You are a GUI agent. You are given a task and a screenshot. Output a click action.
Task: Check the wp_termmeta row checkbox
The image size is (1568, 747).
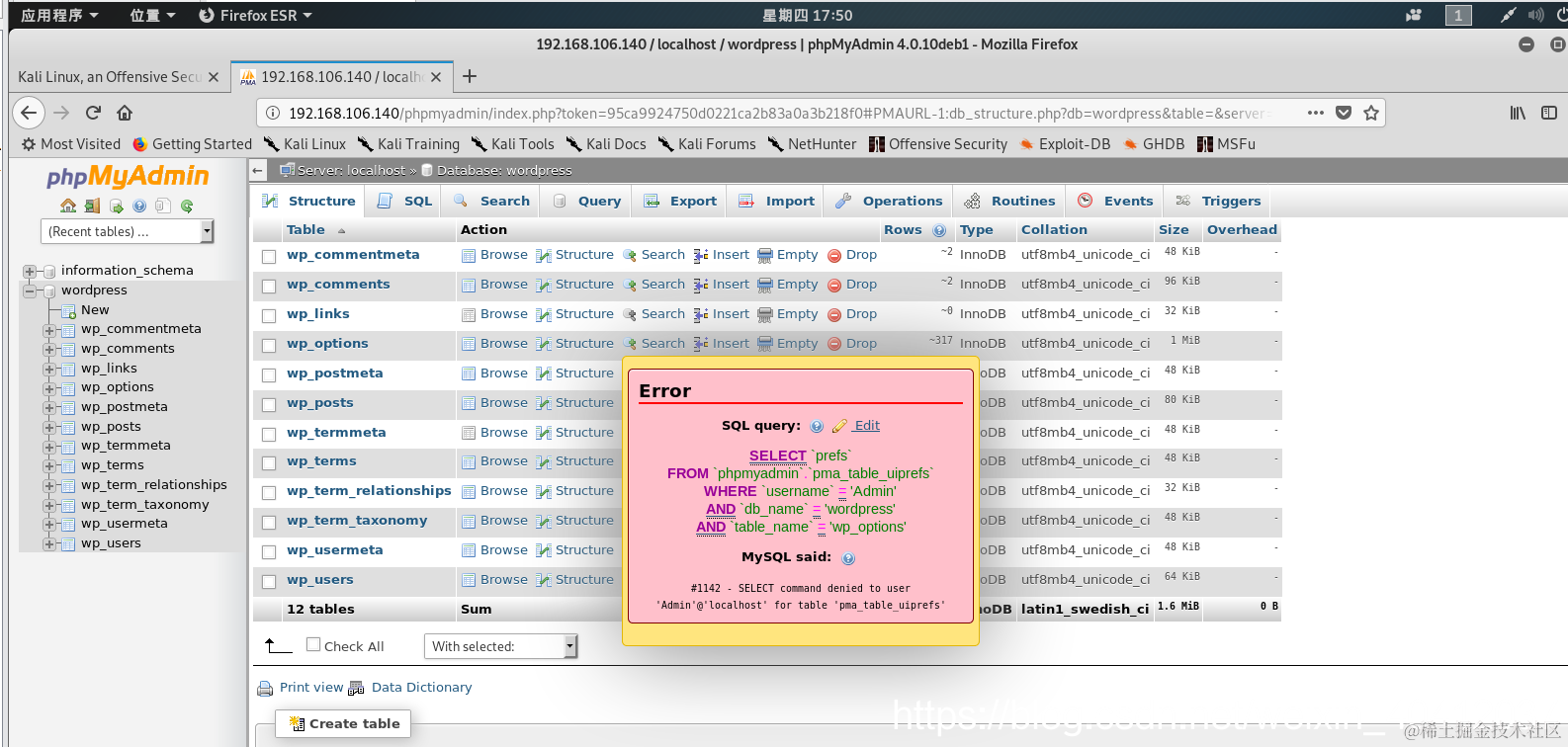[269, 434]
